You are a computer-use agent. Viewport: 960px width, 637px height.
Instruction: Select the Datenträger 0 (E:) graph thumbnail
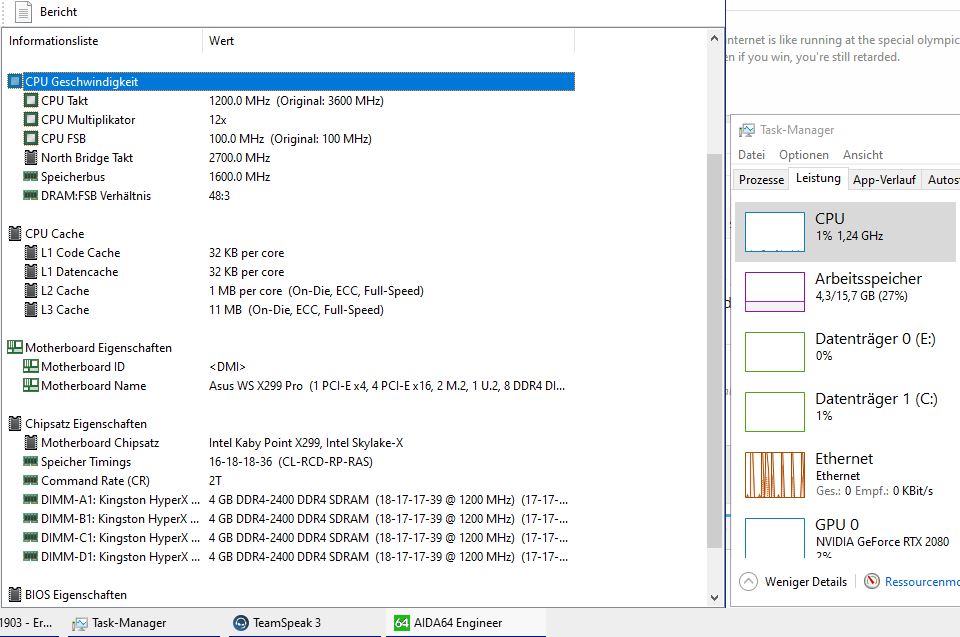point(774,352)
